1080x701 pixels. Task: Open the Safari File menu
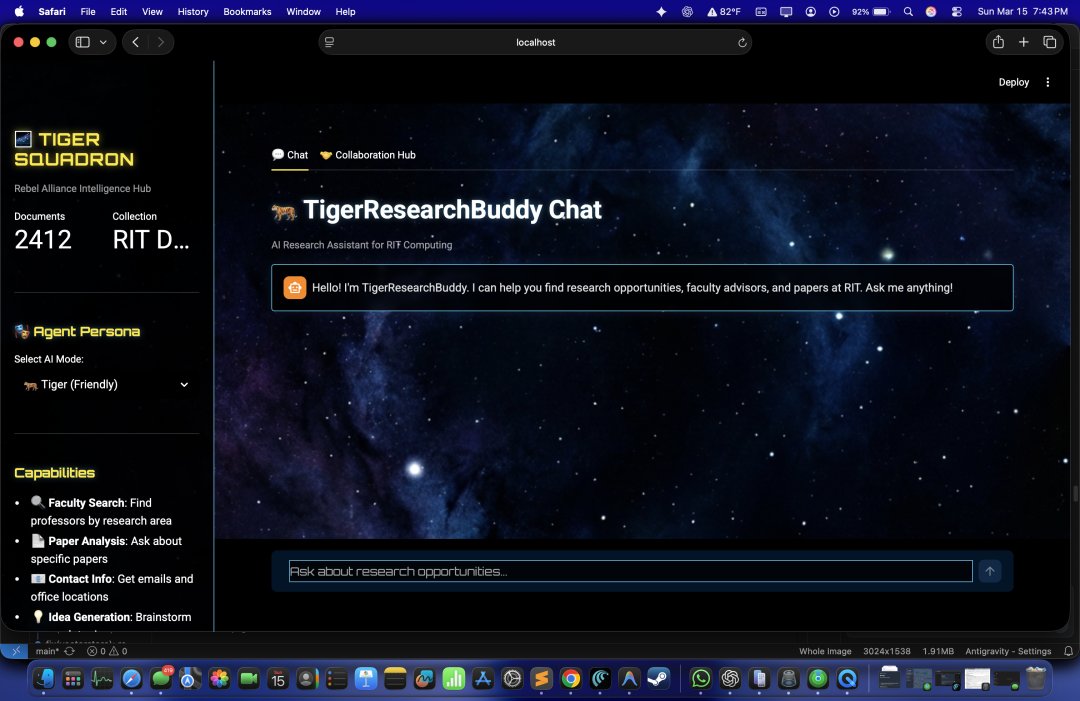tap(87, 12)
